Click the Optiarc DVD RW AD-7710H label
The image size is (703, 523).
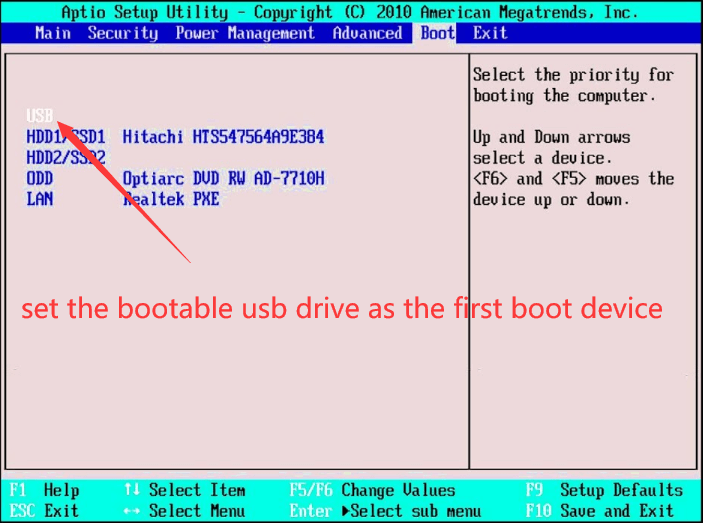[223, 179]
